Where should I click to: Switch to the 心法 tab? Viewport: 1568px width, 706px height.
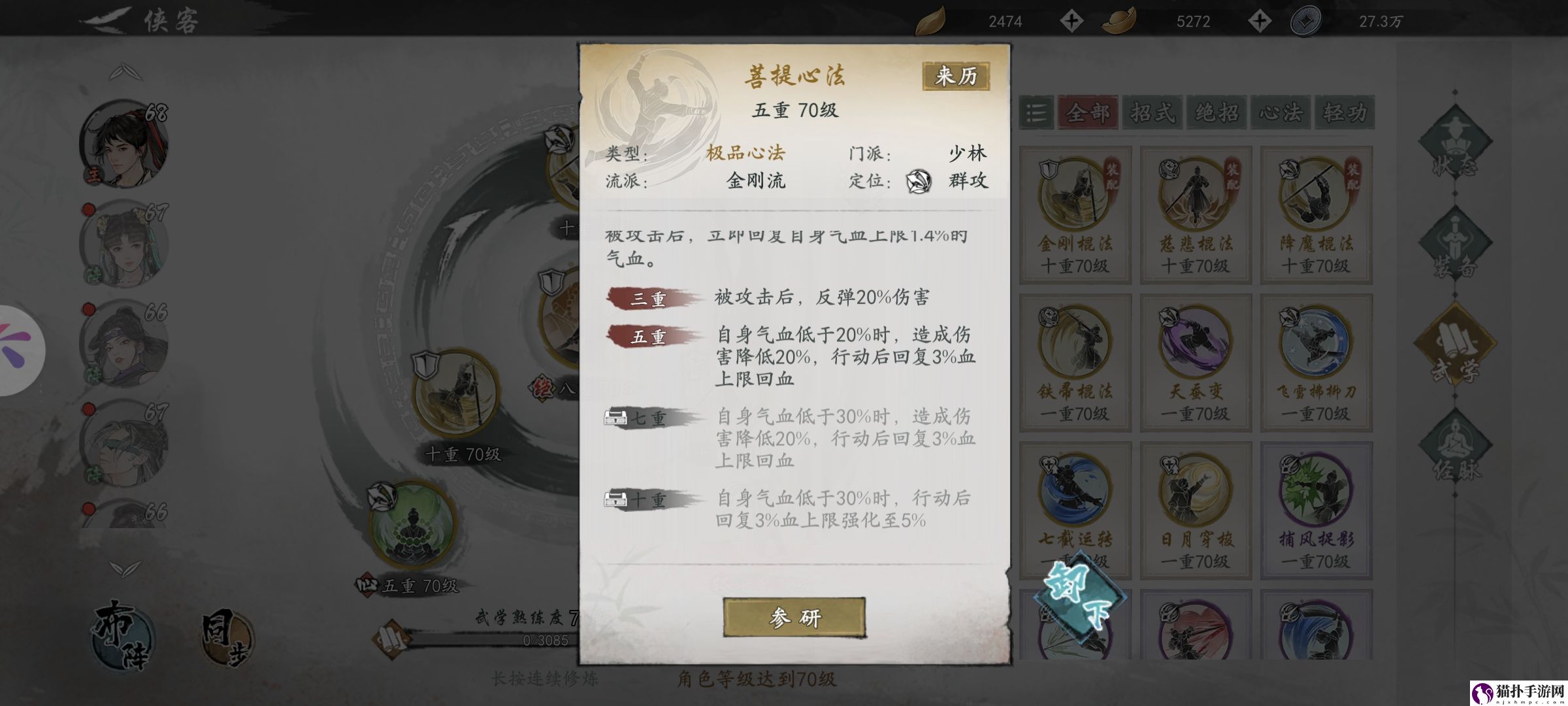1281,113
